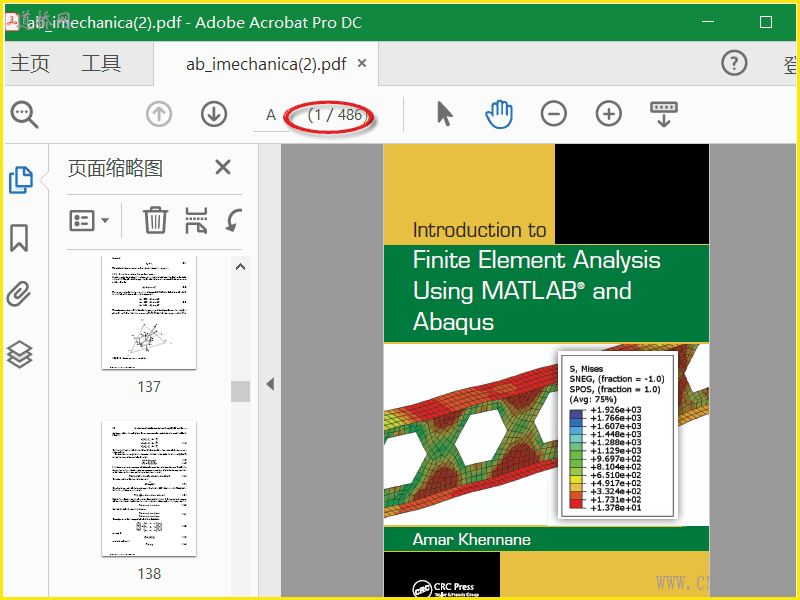This screenshot has width=800, height=600.
Task: Click the page count text (1 / 486)
Action: click(x=335, y=115)
